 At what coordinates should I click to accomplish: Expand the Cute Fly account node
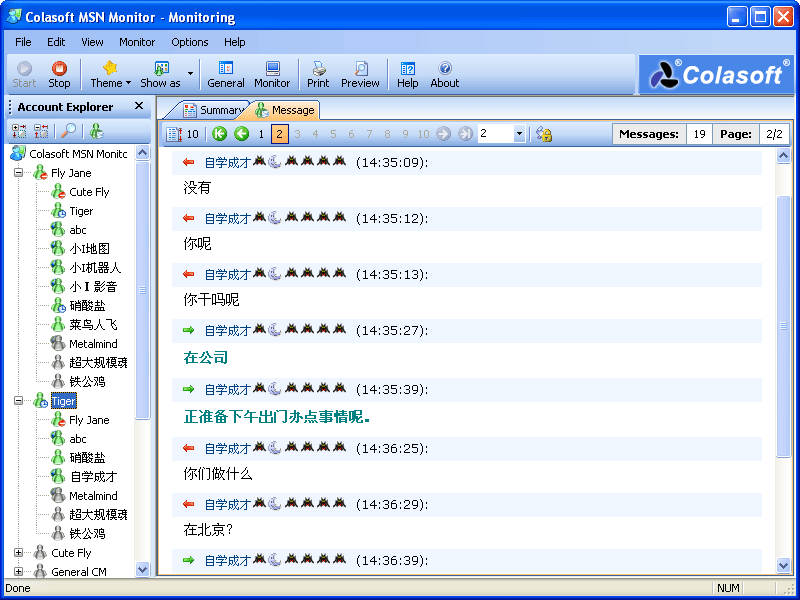pos(19,553)
